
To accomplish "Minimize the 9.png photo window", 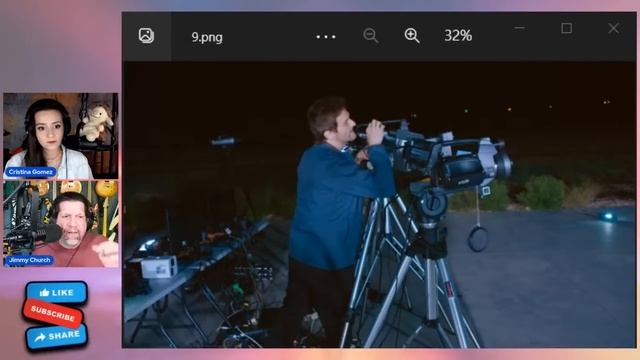I will 519,28.
